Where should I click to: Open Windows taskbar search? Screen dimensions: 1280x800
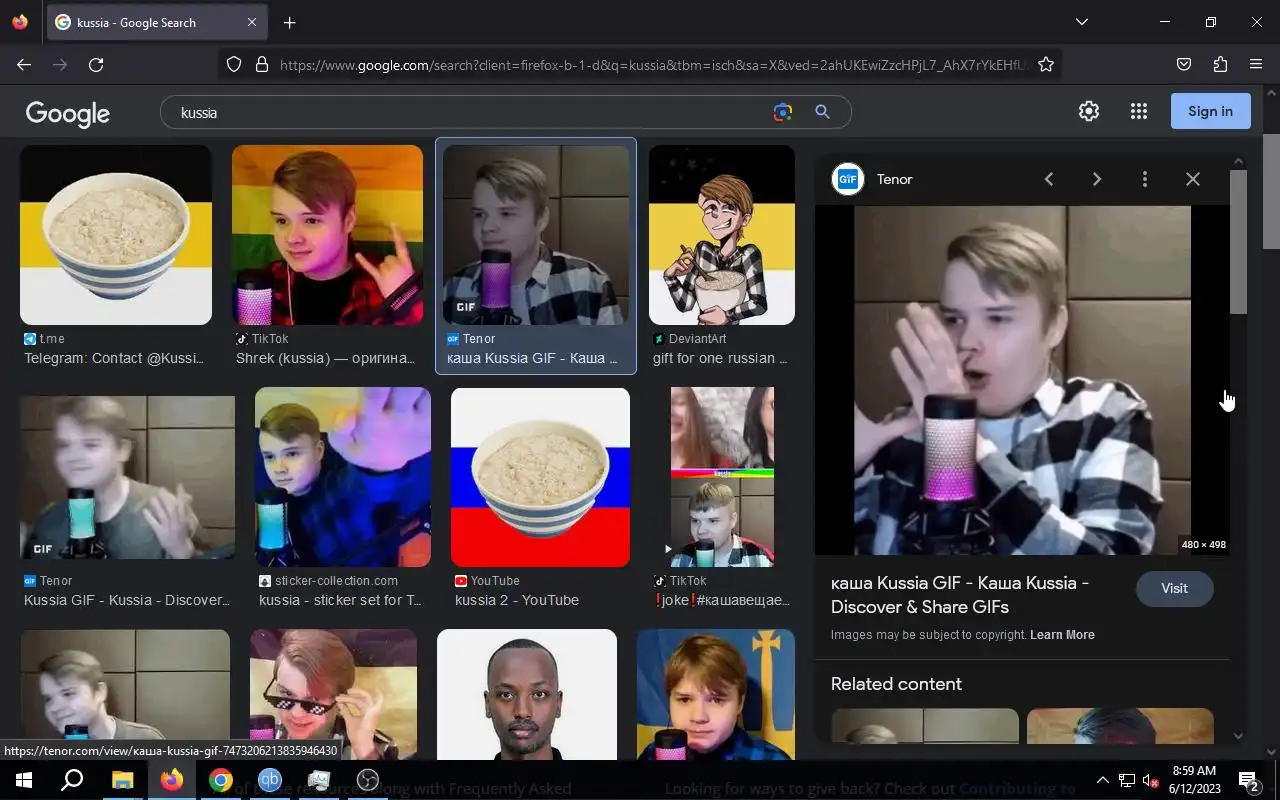pos(72,780)
